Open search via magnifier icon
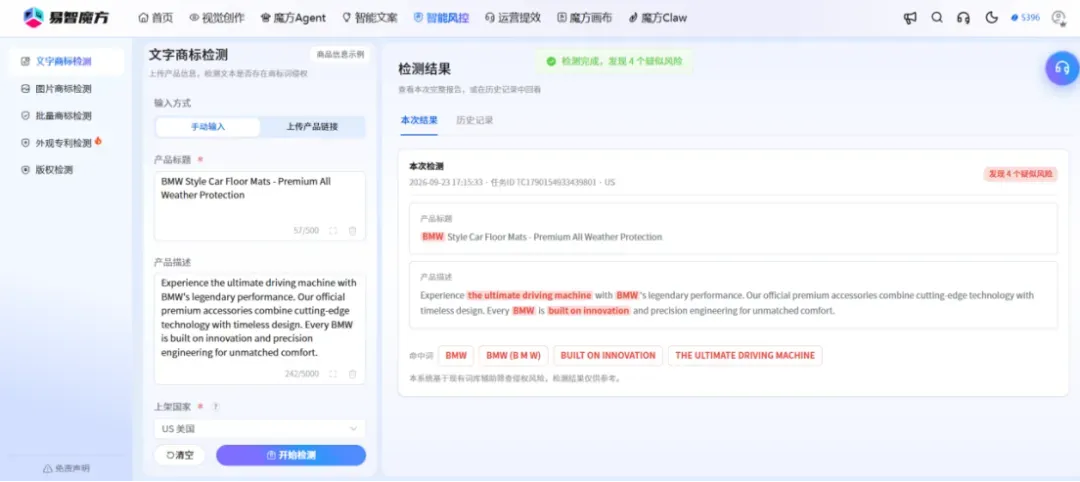The width and height of the screenshot is (1080, 482). pyautogui.click(x=937, y=18)
